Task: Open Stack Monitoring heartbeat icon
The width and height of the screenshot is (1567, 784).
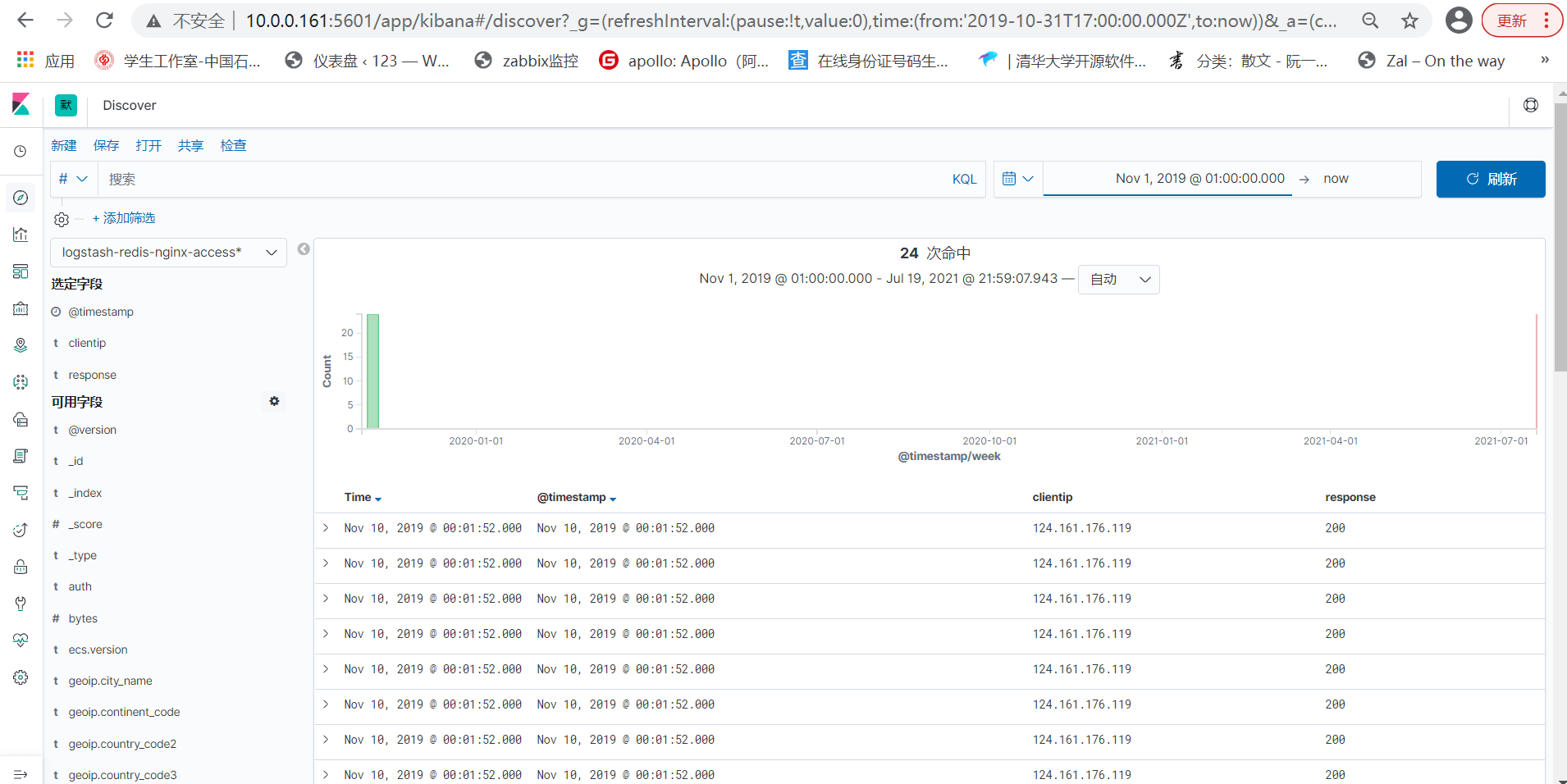Action: click(x=21, y=640)
